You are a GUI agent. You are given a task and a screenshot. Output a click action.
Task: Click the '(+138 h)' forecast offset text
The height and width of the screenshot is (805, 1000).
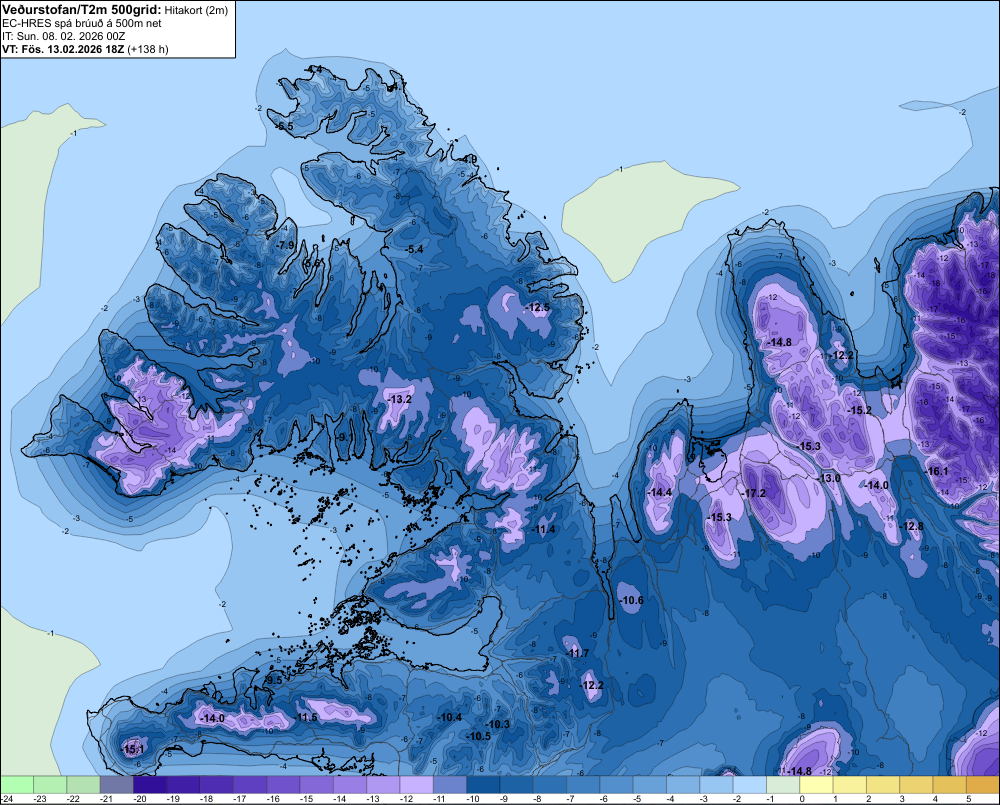coord(148,49)
